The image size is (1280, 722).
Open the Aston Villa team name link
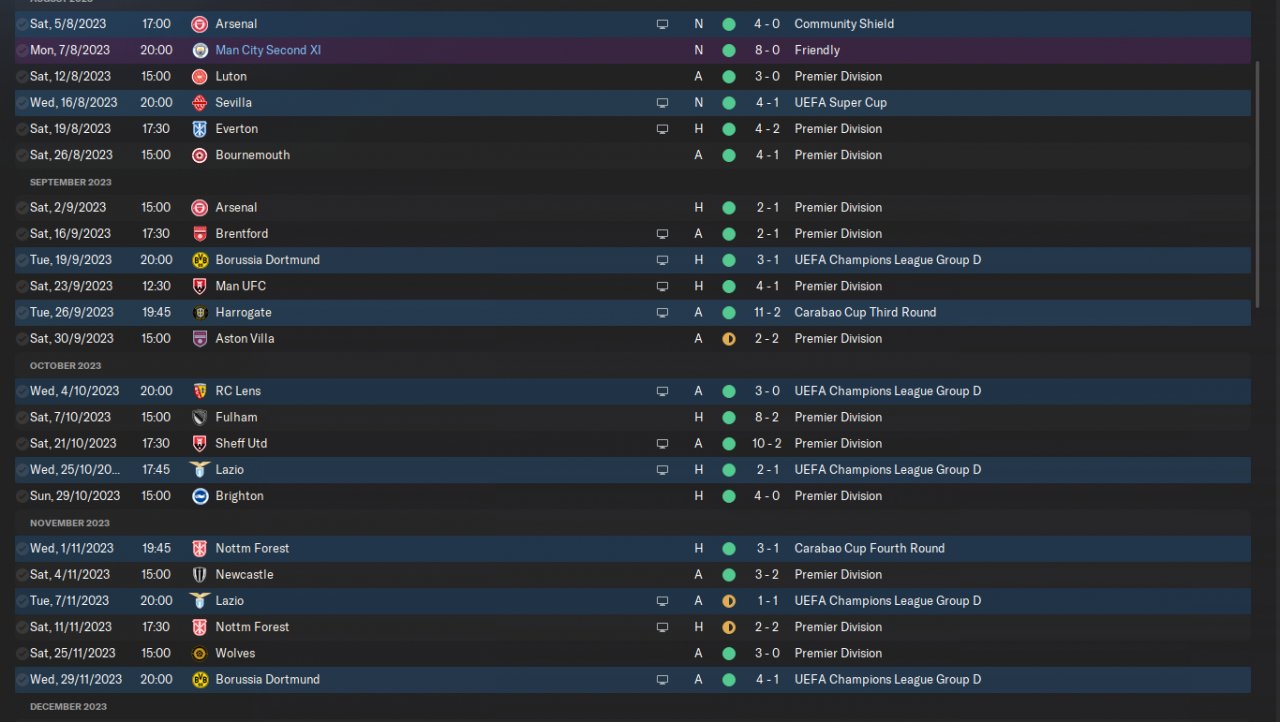[x=245, y=339]
